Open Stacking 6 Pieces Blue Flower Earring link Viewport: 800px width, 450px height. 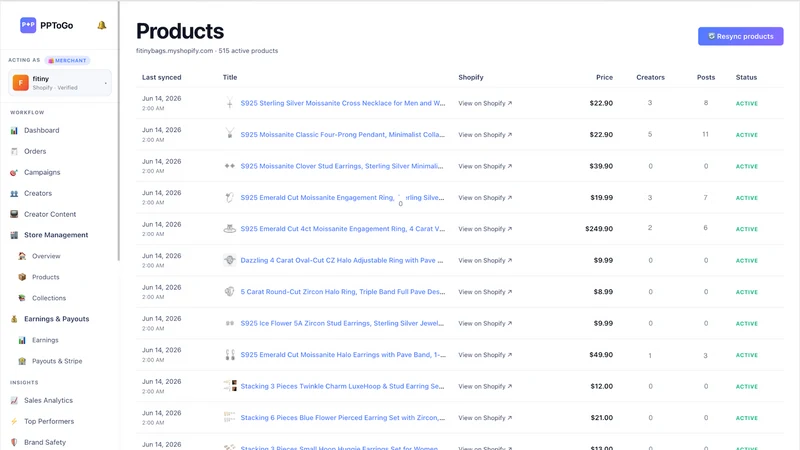342,418
